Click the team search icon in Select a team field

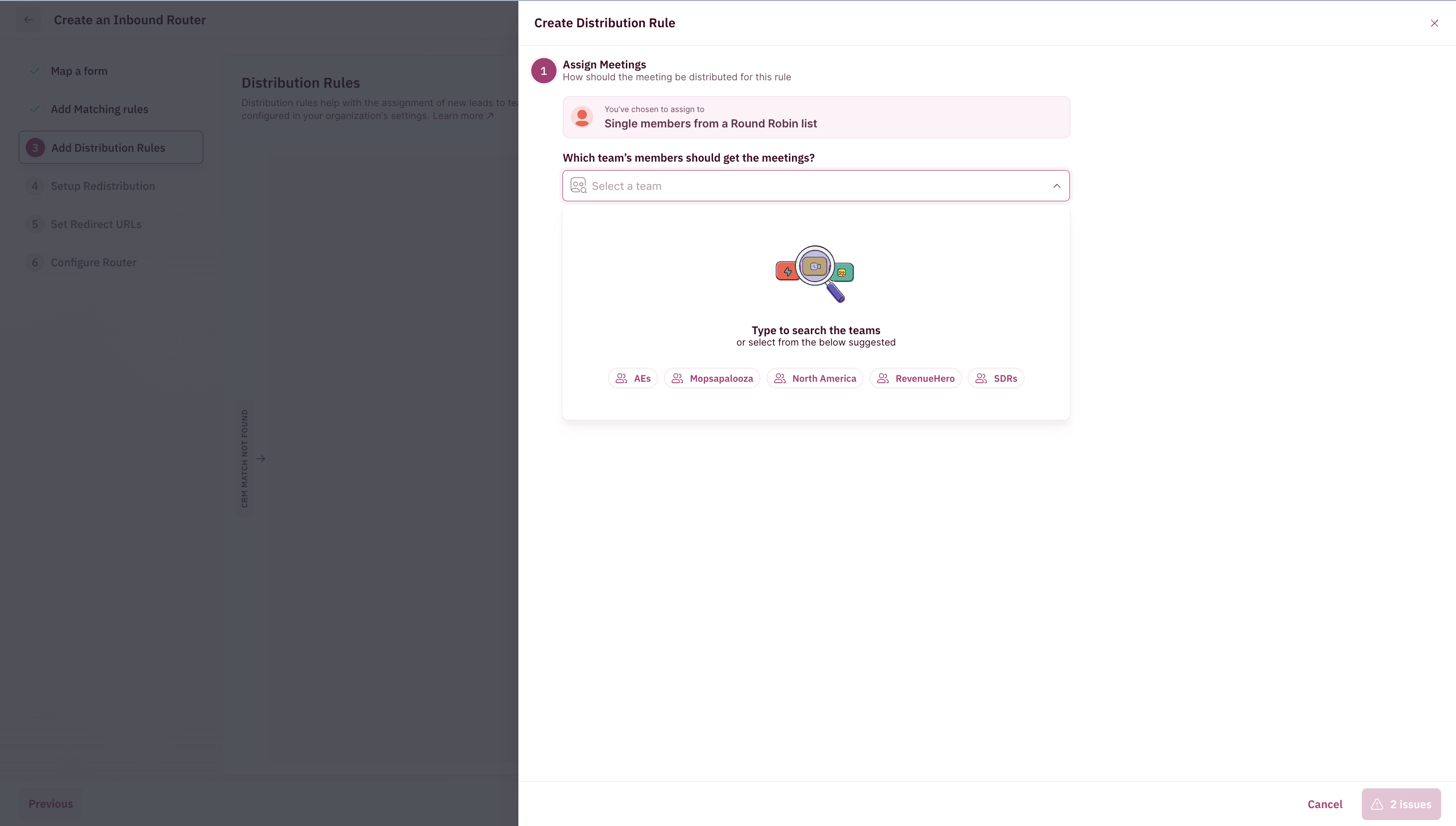point(578,185)
